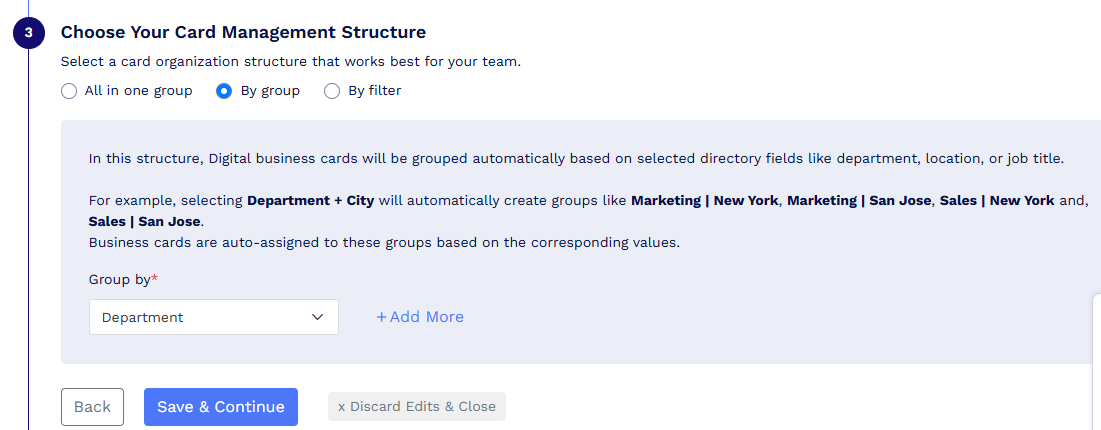
Task: Click the white panel peeking at right edge
Action: point(1097,360)
